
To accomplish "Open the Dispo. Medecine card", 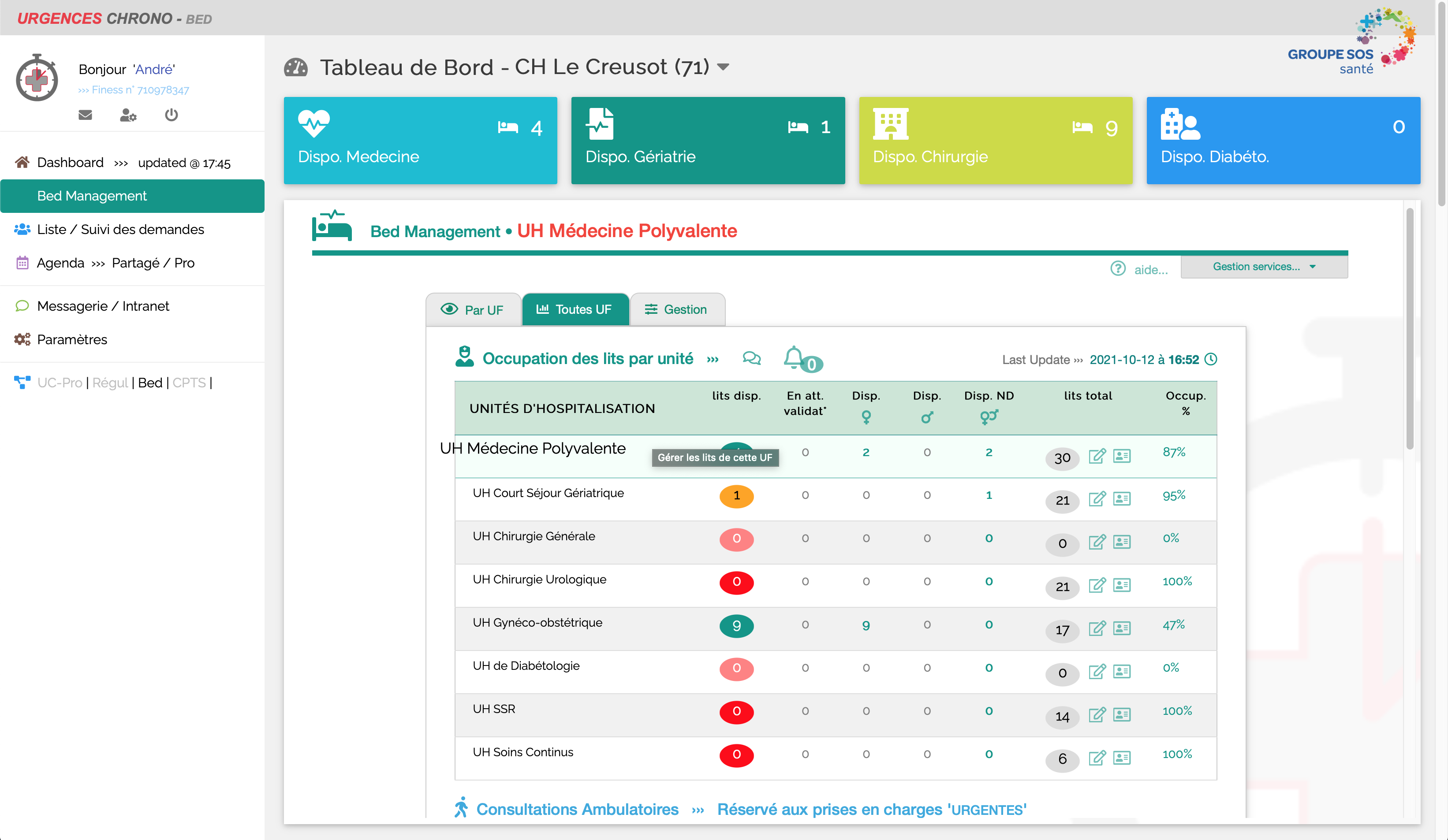I will click(x=420, y=140).
